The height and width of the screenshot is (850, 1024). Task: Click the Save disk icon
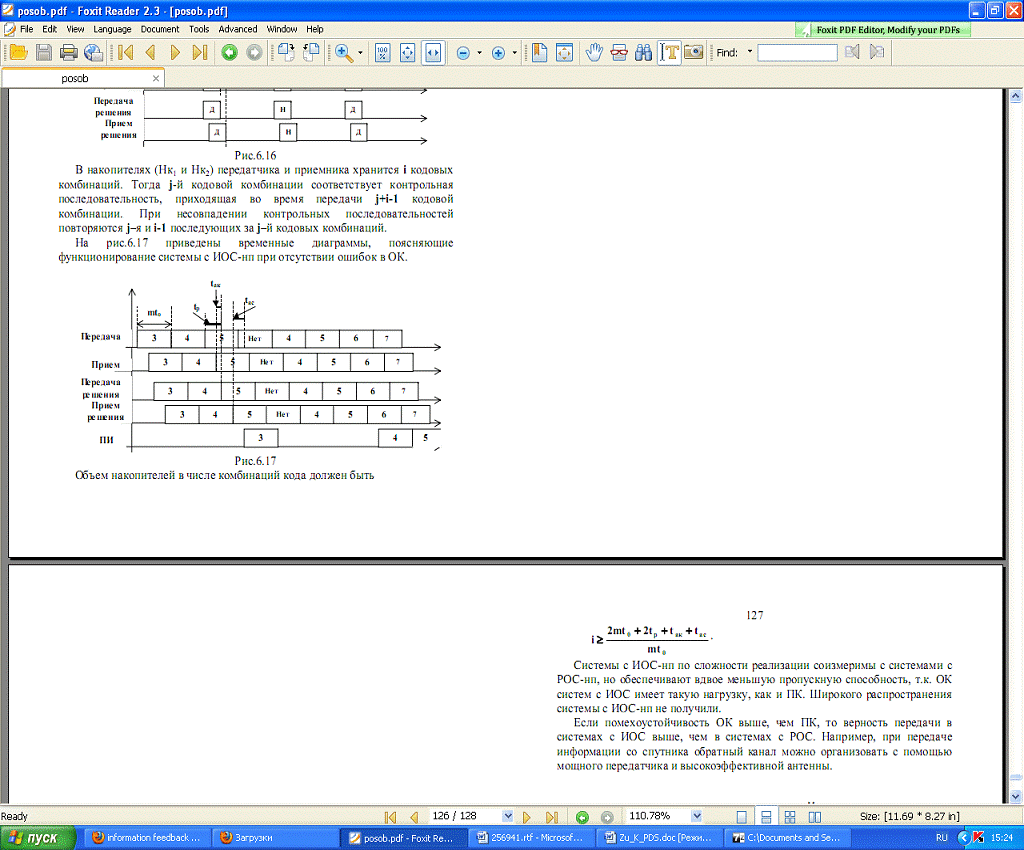[44, 52]
